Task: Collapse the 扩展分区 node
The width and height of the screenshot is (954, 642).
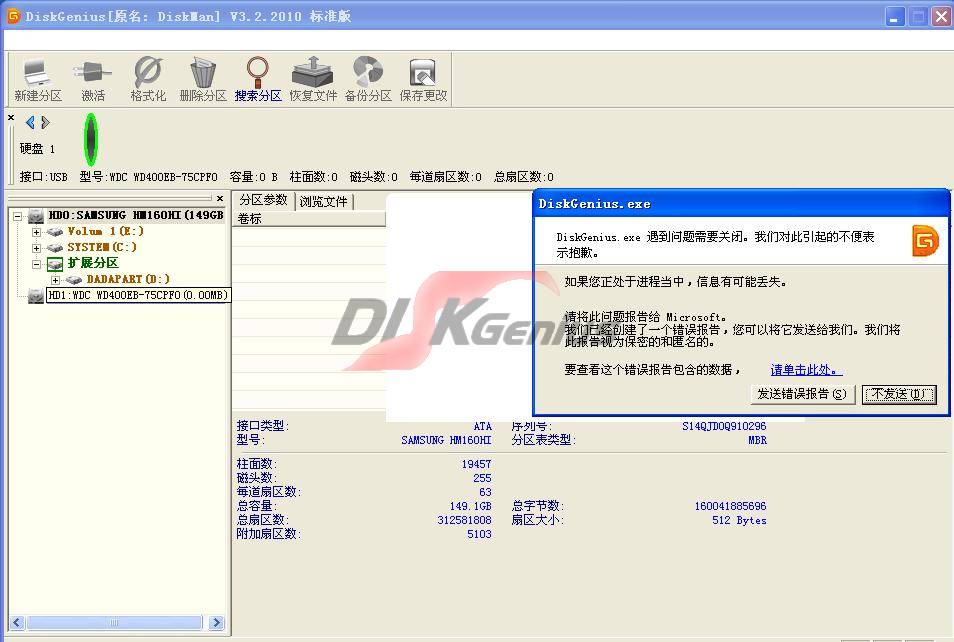Action: [37, 264]
